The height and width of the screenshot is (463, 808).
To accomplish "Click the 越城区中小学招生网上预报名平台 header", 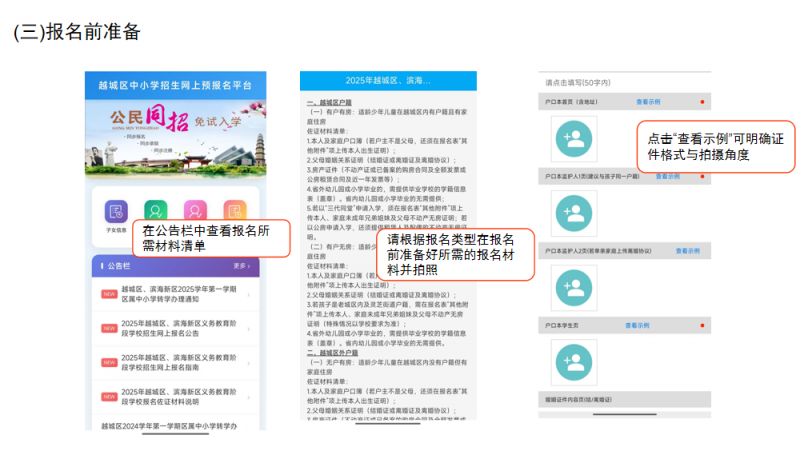I will (175, 85).
